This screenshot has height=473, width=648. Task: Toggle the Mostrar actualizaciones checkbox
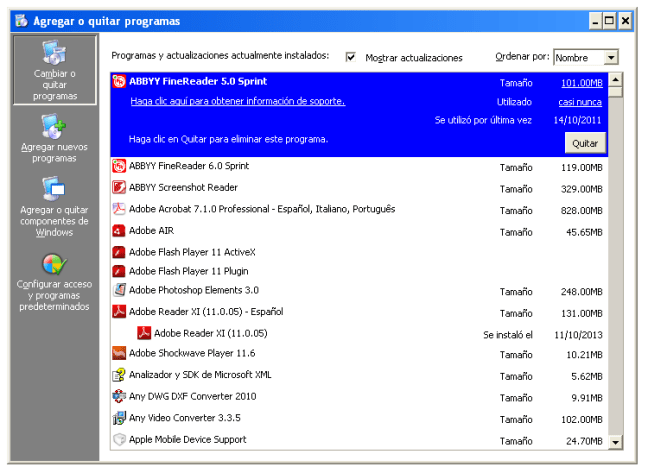tap(351, 58)
